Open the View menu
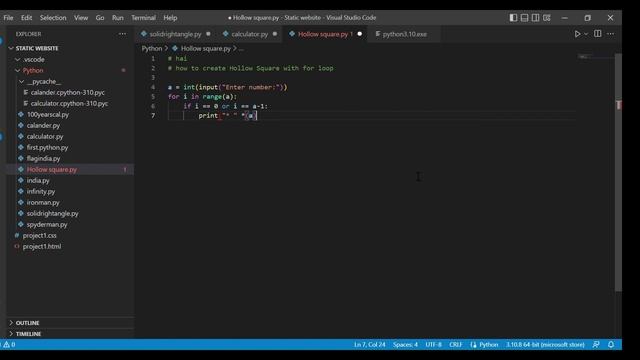The image size is (640, 360). (x=81, y=18)
